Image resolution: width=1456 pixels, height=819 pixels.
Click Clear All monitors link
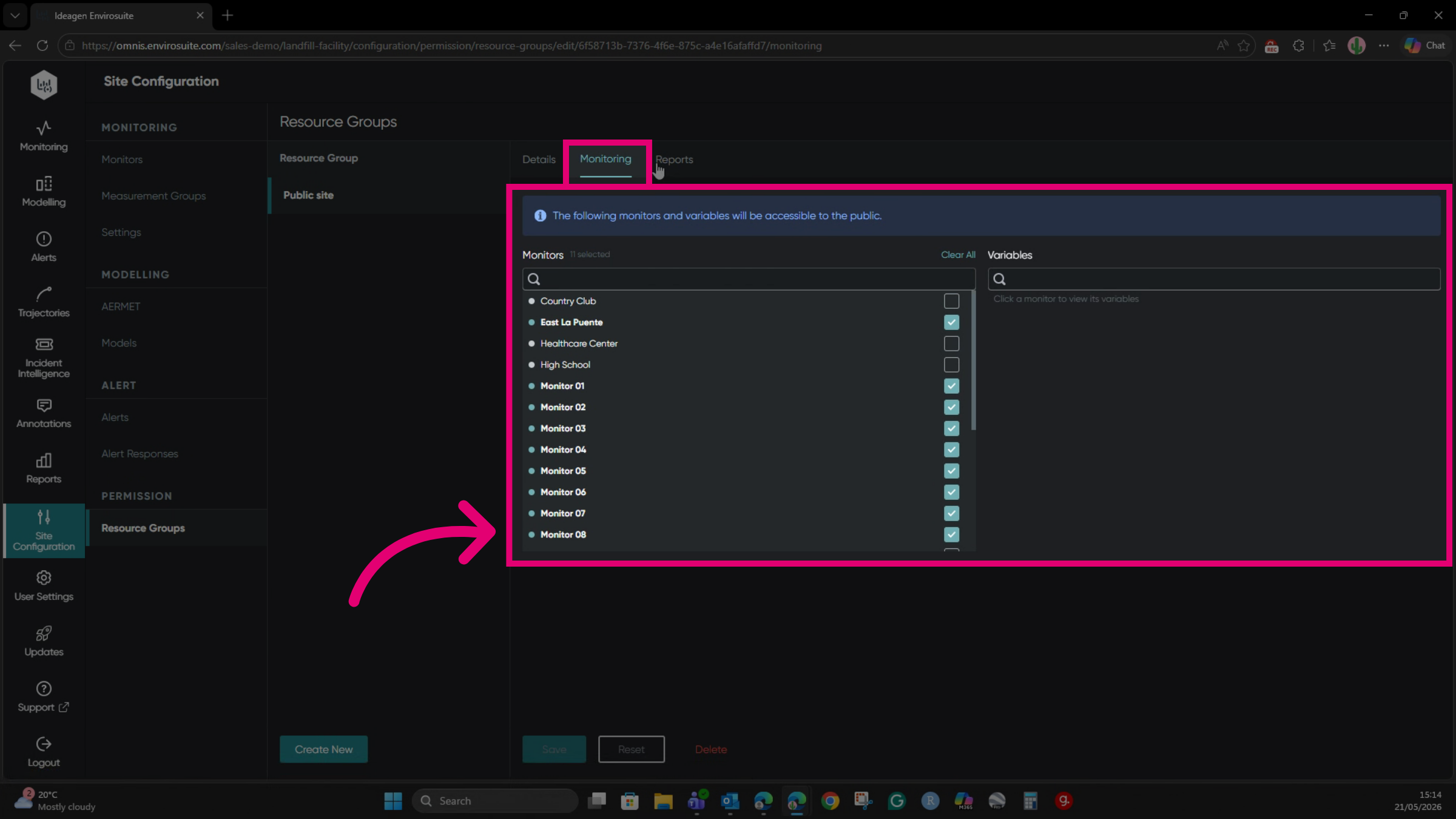(958, 255)
